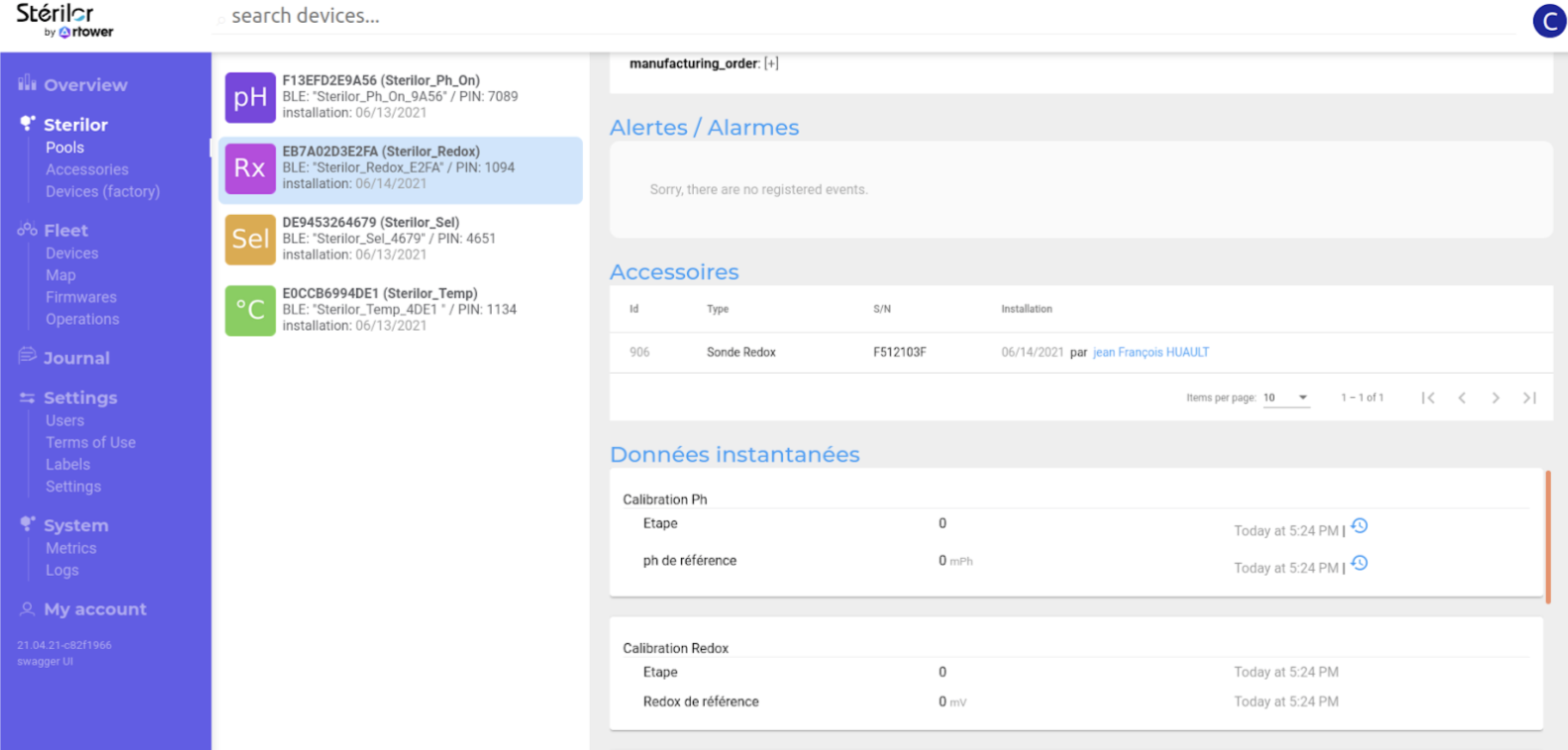Open history icon for ph de référence
The image size is (1568, 750).
tap(1359, 563)
